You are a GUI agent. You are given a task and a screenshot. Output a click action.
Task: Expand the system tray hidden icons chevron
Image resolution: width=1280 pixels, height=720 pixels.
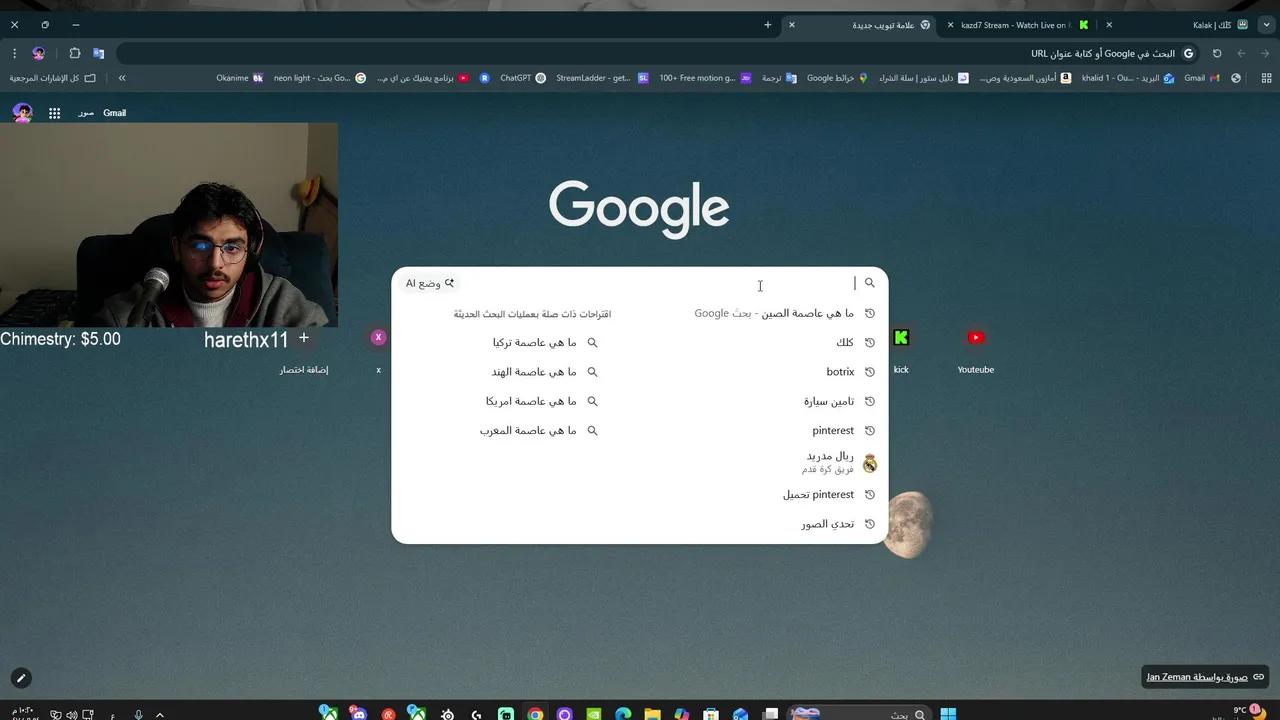tap(160, 714)
